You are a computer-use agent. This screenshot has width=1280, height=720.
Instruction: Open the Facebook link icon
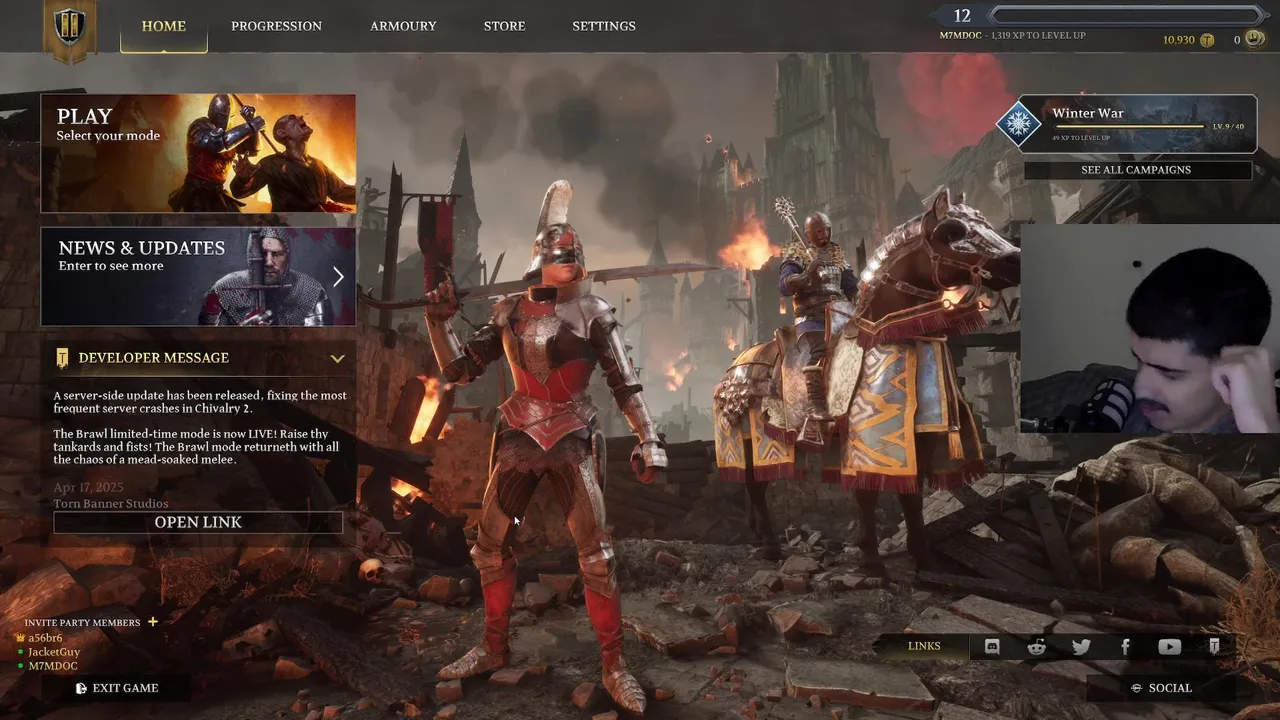coord(1125,647)
